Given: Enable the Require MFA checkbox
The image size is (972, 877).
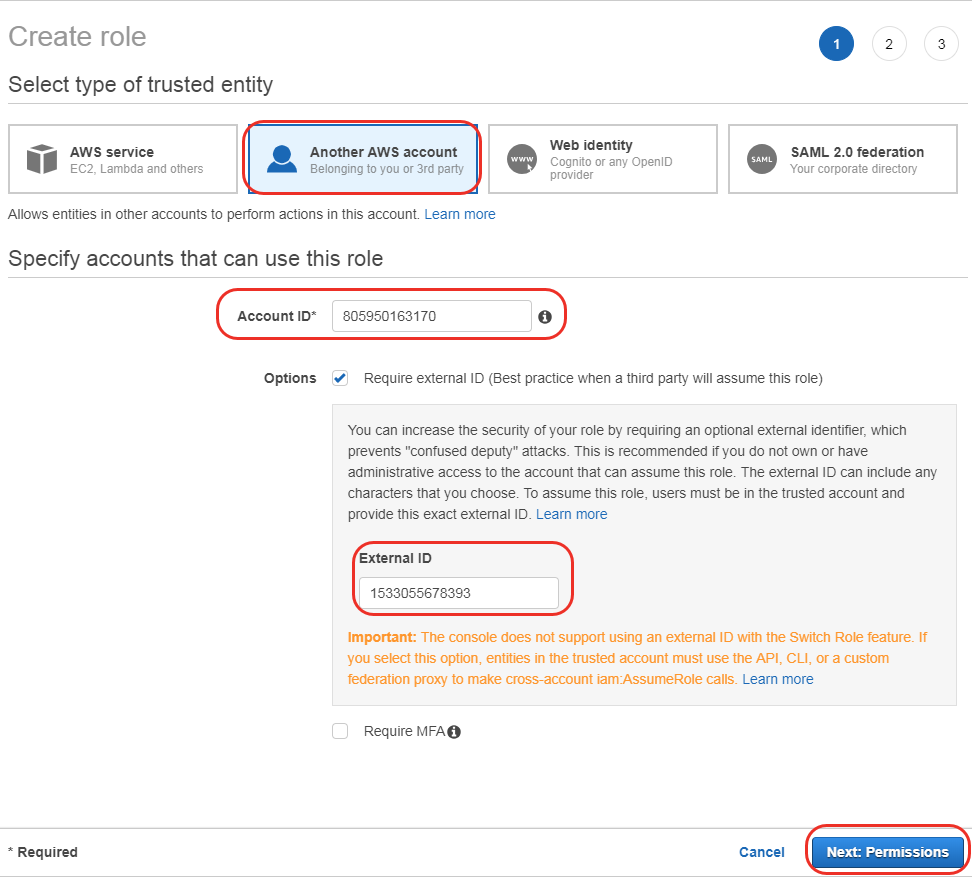Looking at the screenshot, I should (x=340, y=731).
